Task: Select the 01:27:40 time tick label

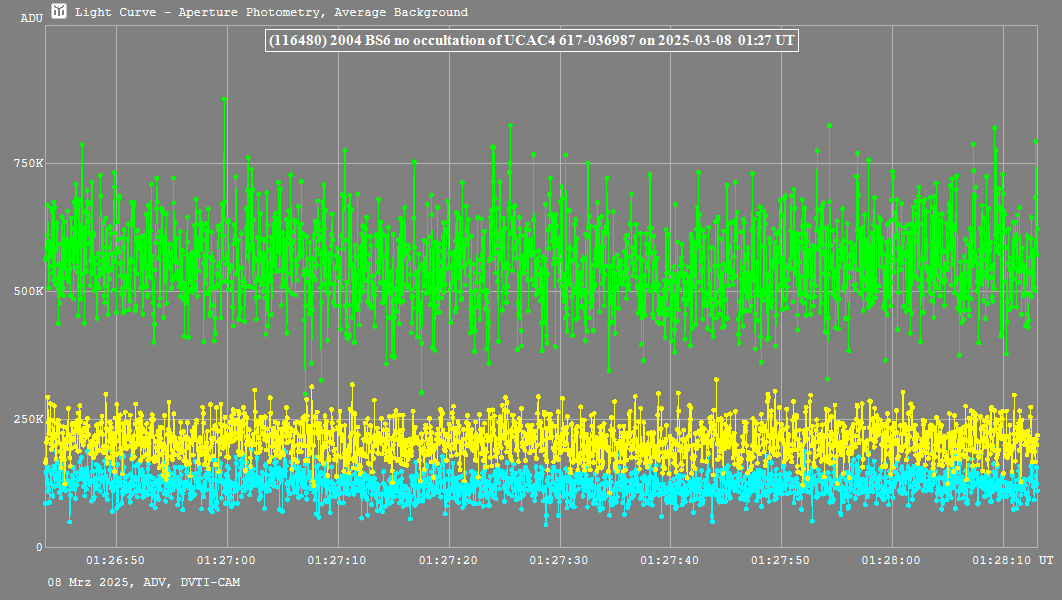Action: pyautogui.click(x=669, y=561)
